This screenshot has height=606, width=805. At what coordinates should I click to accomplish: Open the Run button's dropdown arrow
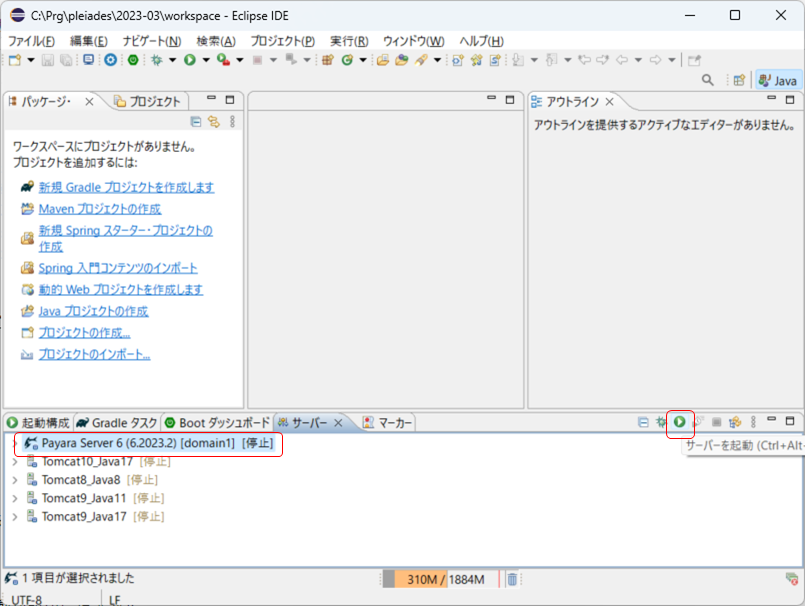tap(206, 60)
